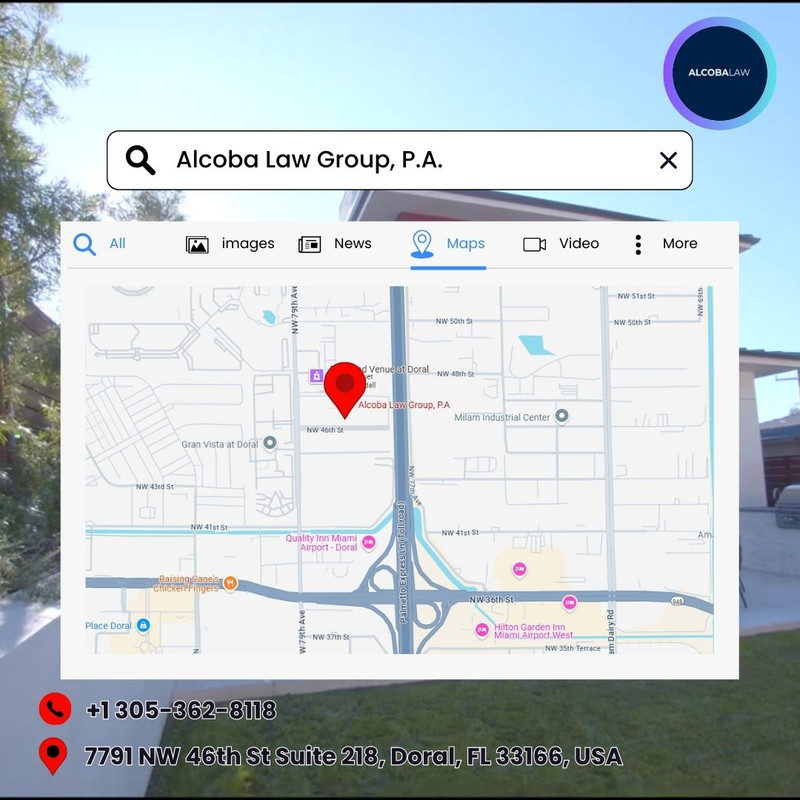This screenshot has height=800, width=800.
Task: Click the NW 46th St street label
Action: click(x=325, y=430)
